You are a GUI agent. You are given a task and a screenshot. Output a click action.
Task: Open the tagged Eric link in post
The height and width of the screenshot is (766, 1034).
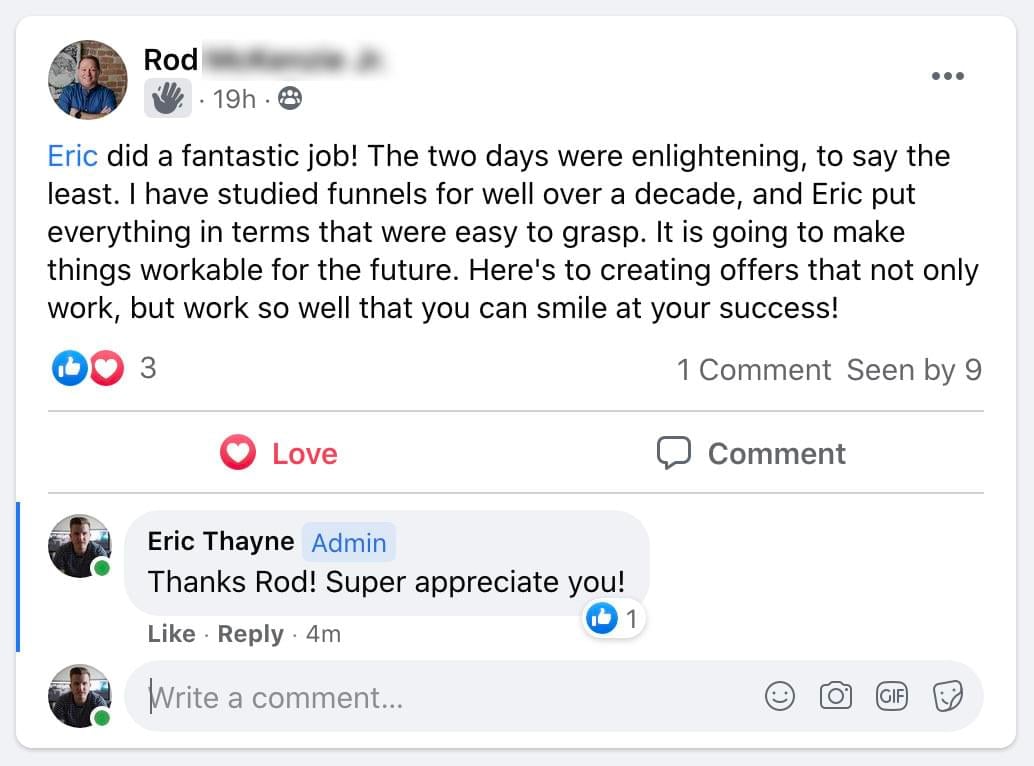click(x=72, y=156)
